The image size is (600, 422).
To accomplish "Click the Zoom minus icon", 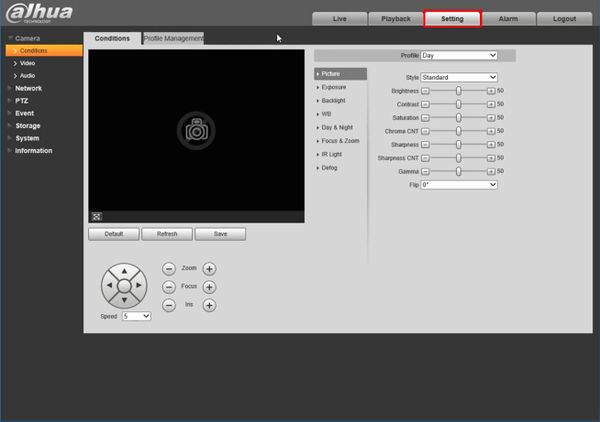I will point(169,269).
